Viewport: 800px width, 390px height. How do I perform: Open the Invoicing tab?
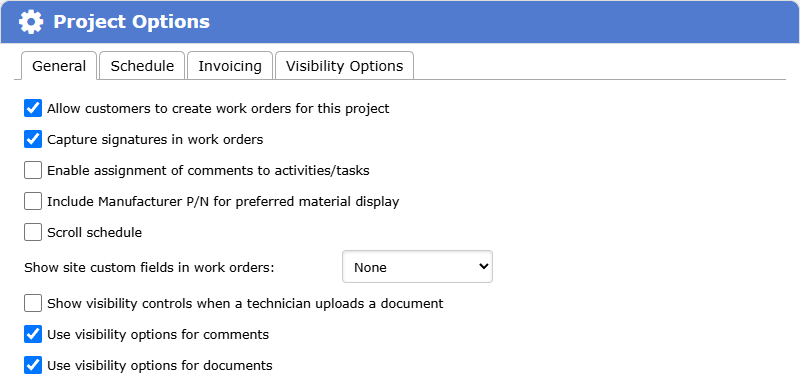click(x=230, y=66)
